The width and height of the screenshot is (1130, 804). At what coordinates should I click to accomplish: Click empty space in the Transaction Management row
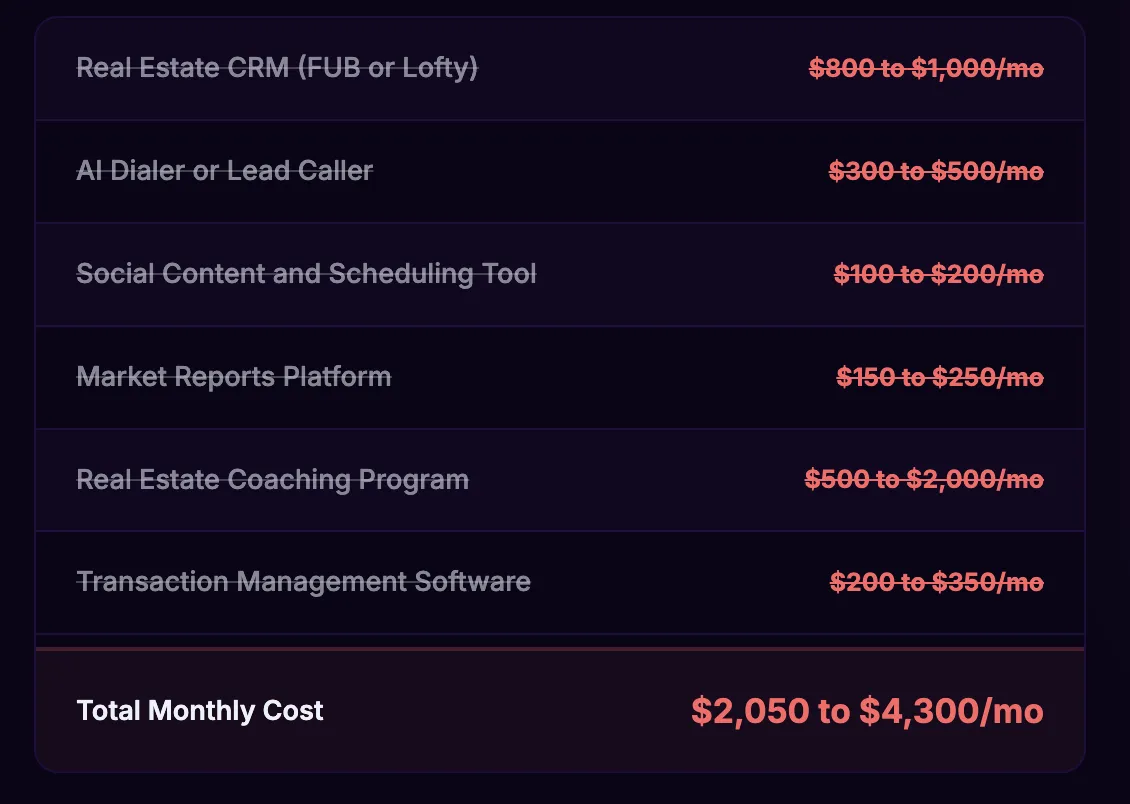(x=677, y=582)
